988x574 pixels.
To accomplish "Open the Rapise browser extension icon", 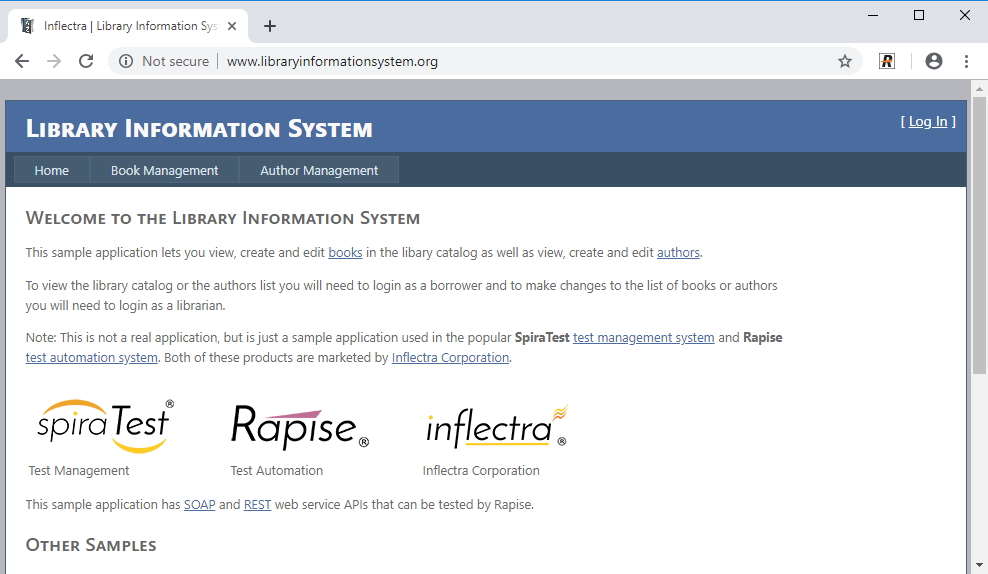I will click(887, 61).
